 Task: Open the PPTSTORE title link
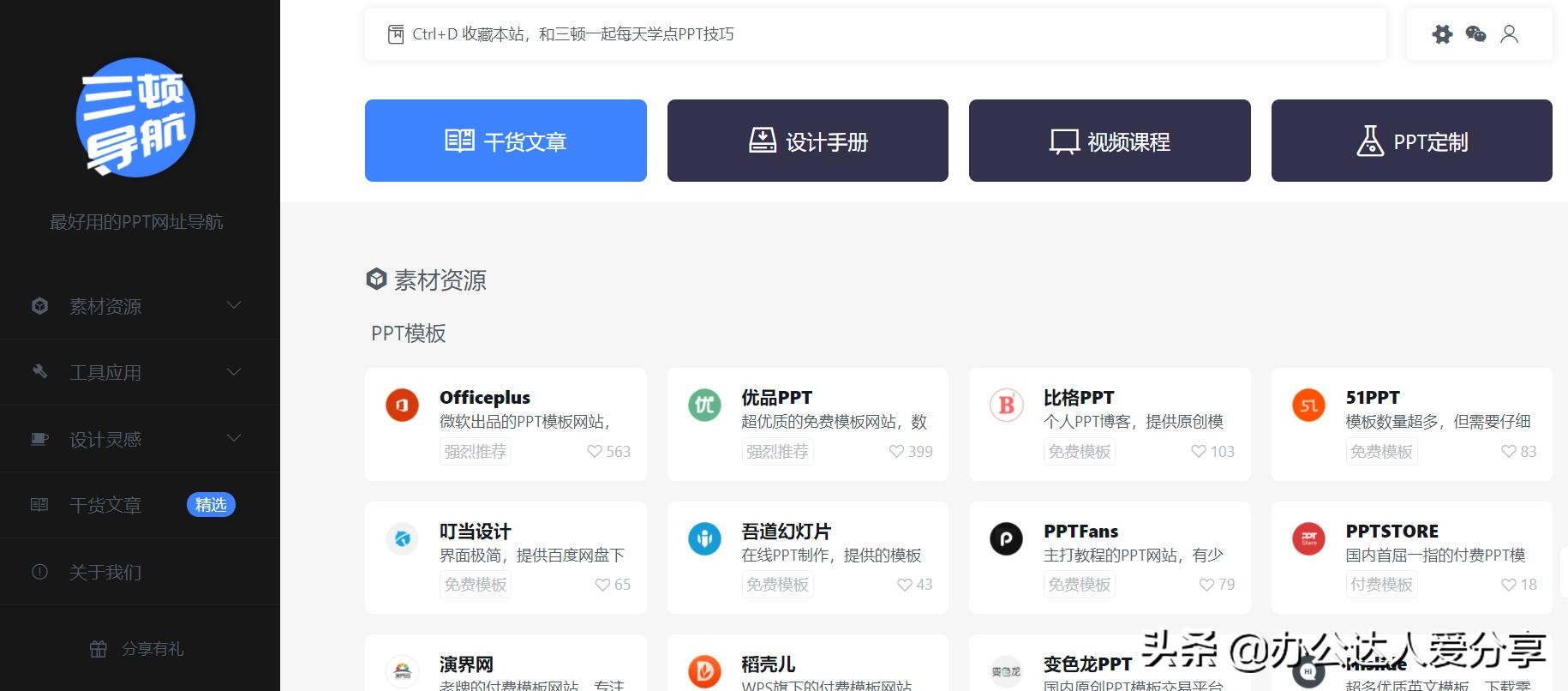click(1392, 532)
